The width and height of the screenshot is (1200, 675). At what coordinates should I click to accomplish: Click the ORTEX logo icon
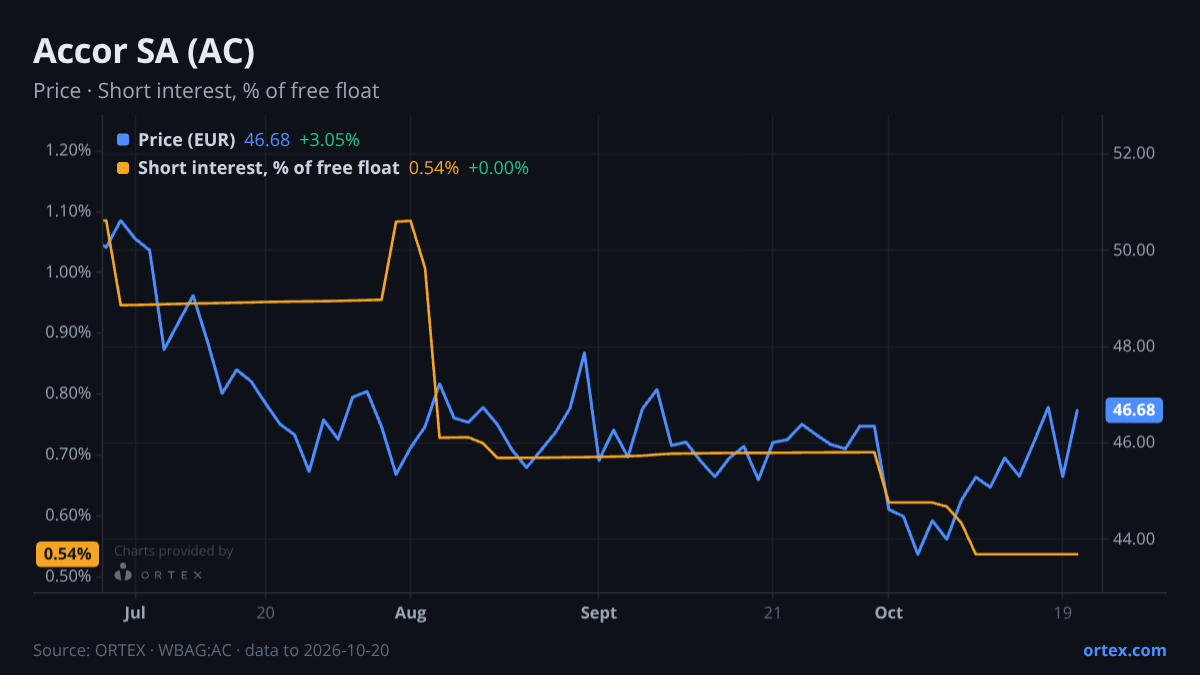(x=123, y=573)
